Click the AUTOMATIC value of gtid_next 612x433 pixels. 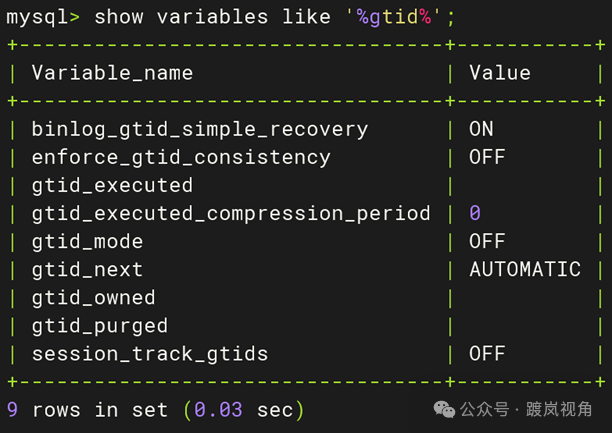click(525, 269)
